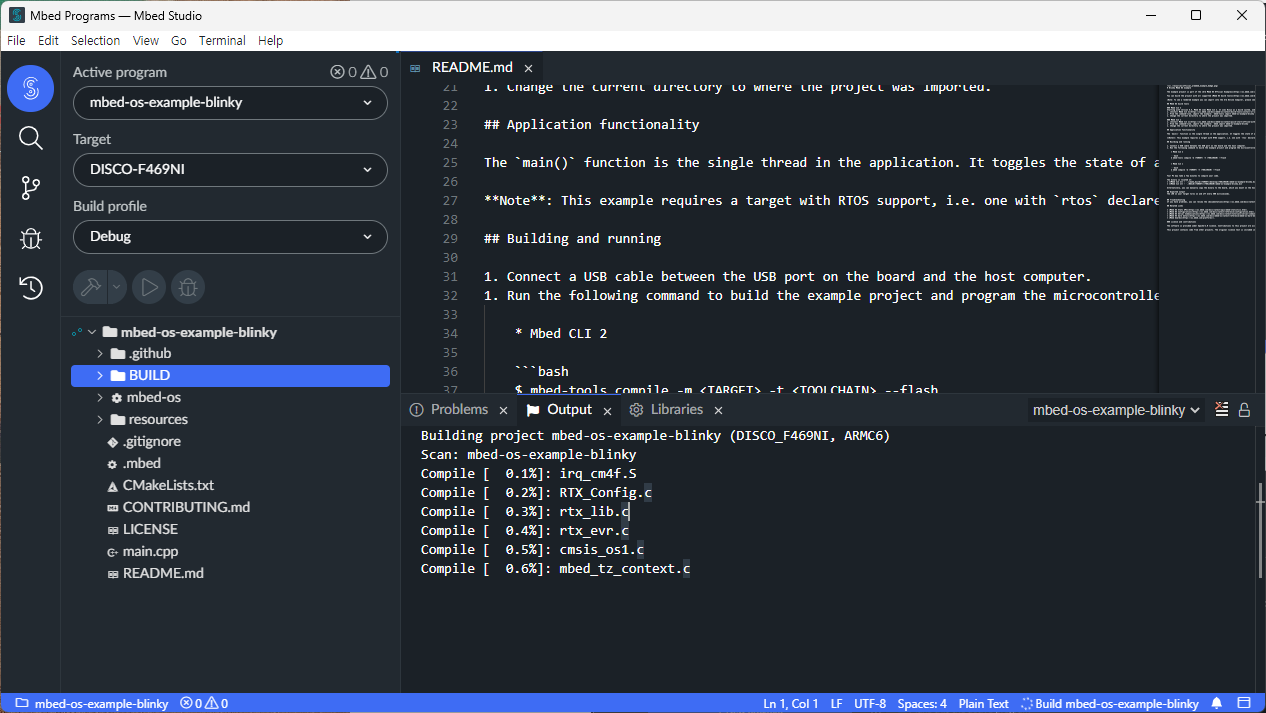Open the Active program dropdown
This screenshot has width=1266, height=713.
click(230, 102)
